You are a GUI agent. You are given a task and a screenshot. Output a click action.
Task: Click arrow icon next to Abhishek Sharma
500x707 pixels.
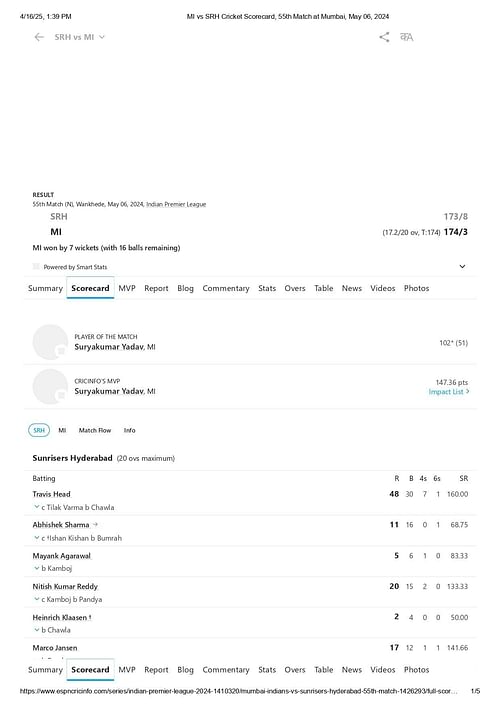click(x=95, y=524)
